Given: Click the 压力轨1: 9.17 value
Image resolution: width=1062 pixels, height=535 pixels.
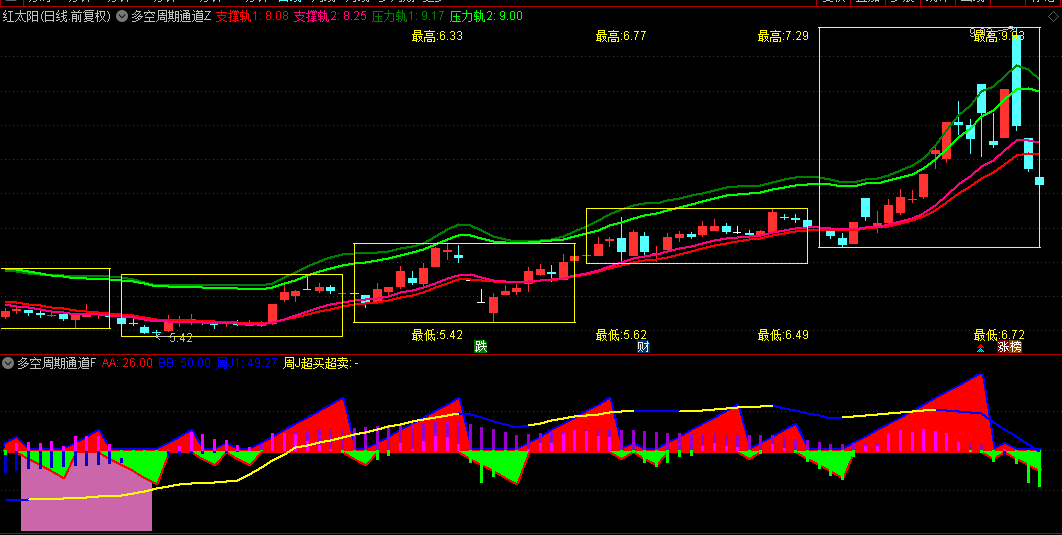Looking at the screenshot, I should (408, 16).
